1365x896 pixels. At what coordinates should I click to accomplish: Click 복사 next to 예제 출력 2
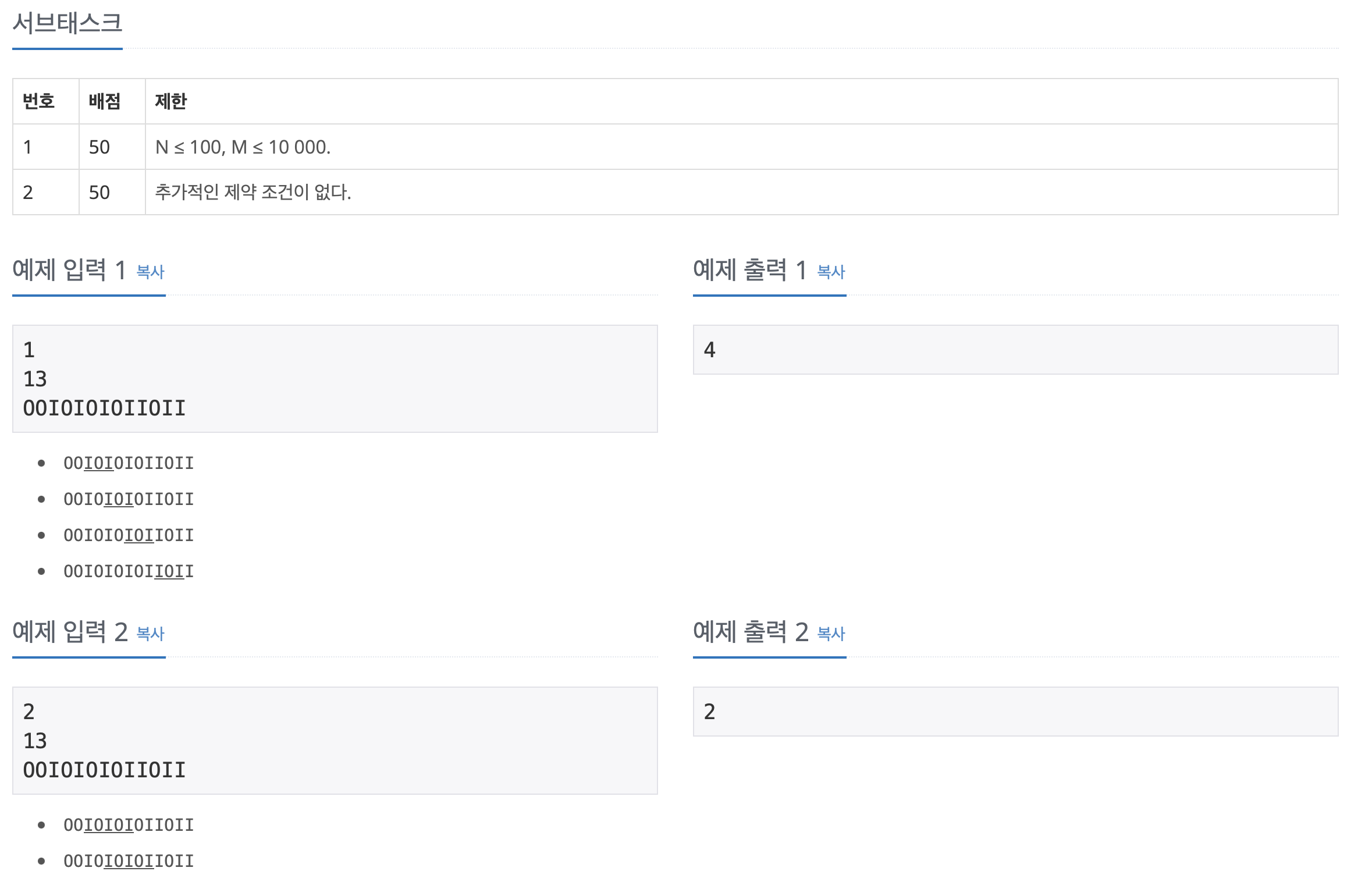click(830, 634)
